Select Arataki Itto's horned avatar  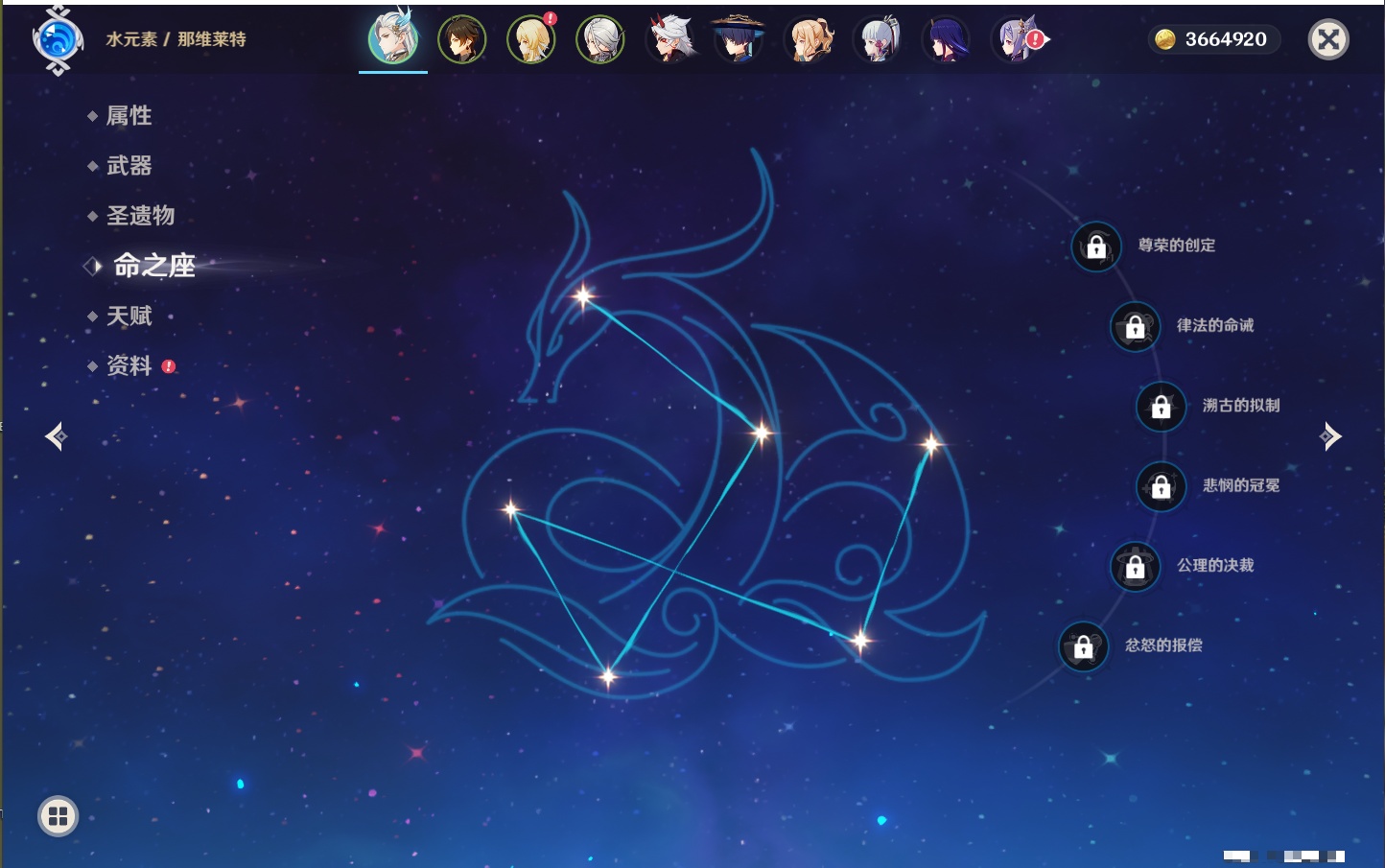tap(669, 39)
